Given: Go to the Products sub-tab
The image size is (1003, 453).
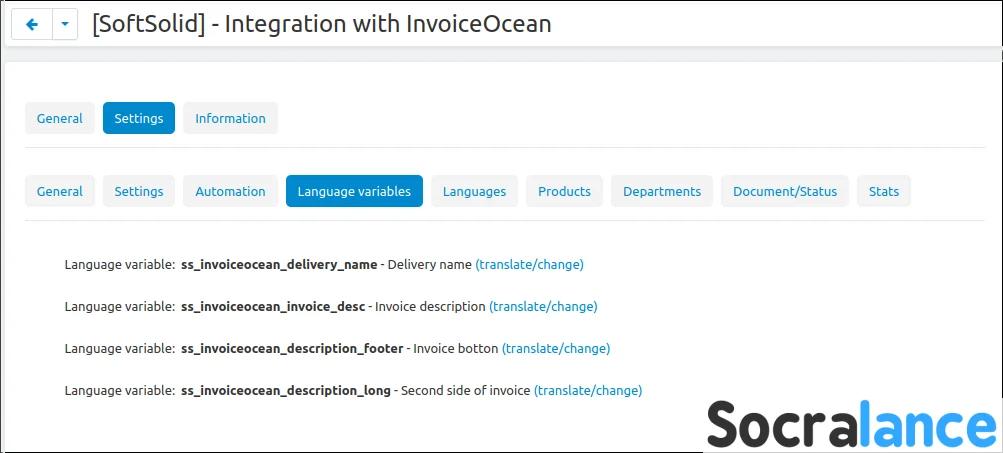Looking at the screenshot, I should (x=564, y=191).
